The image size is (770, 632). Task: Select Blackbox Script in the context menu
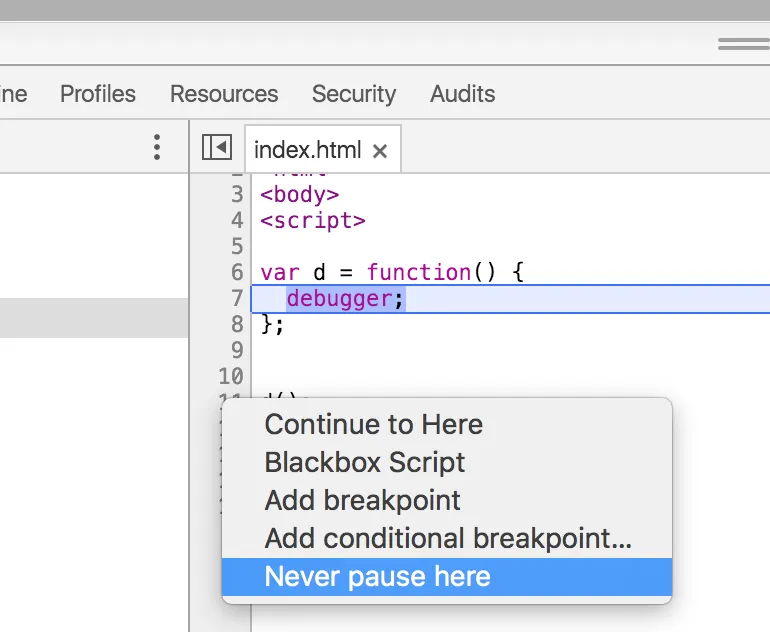coord(365,462)
